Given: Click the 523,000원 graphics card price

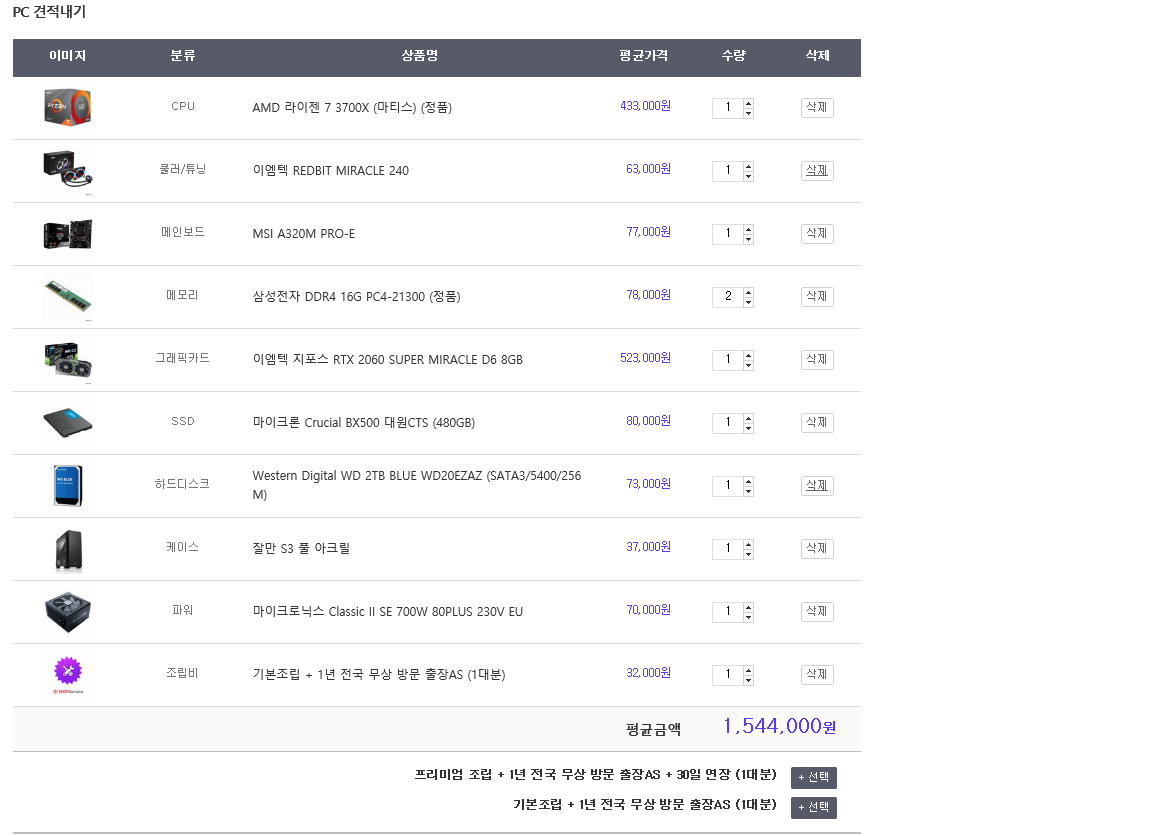Looking at the screenshot, I should tap(645, 358).
